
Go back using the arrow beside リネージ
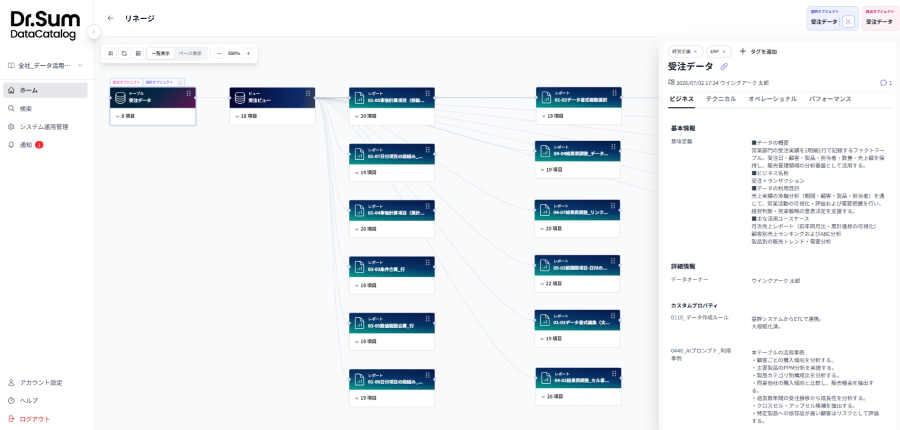coord(111,18)
